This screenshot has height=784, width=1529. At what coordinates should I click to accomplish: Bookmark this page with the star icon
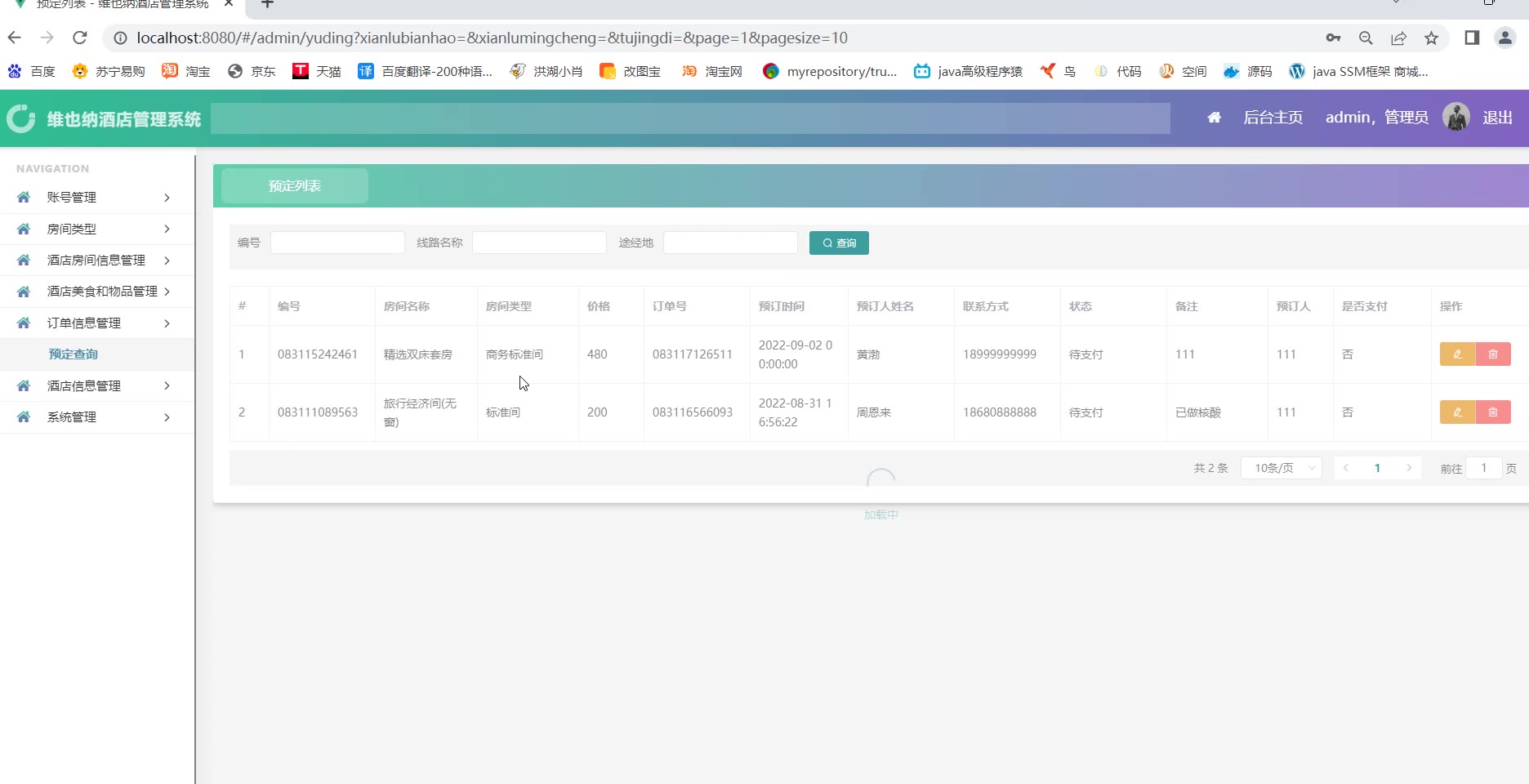[x=1431, y=38]
